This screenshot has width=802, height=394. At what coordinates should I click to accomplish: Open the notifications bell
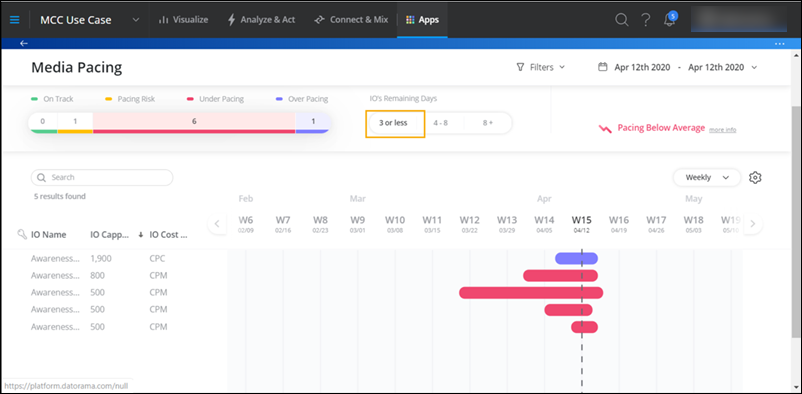point(669,20)
